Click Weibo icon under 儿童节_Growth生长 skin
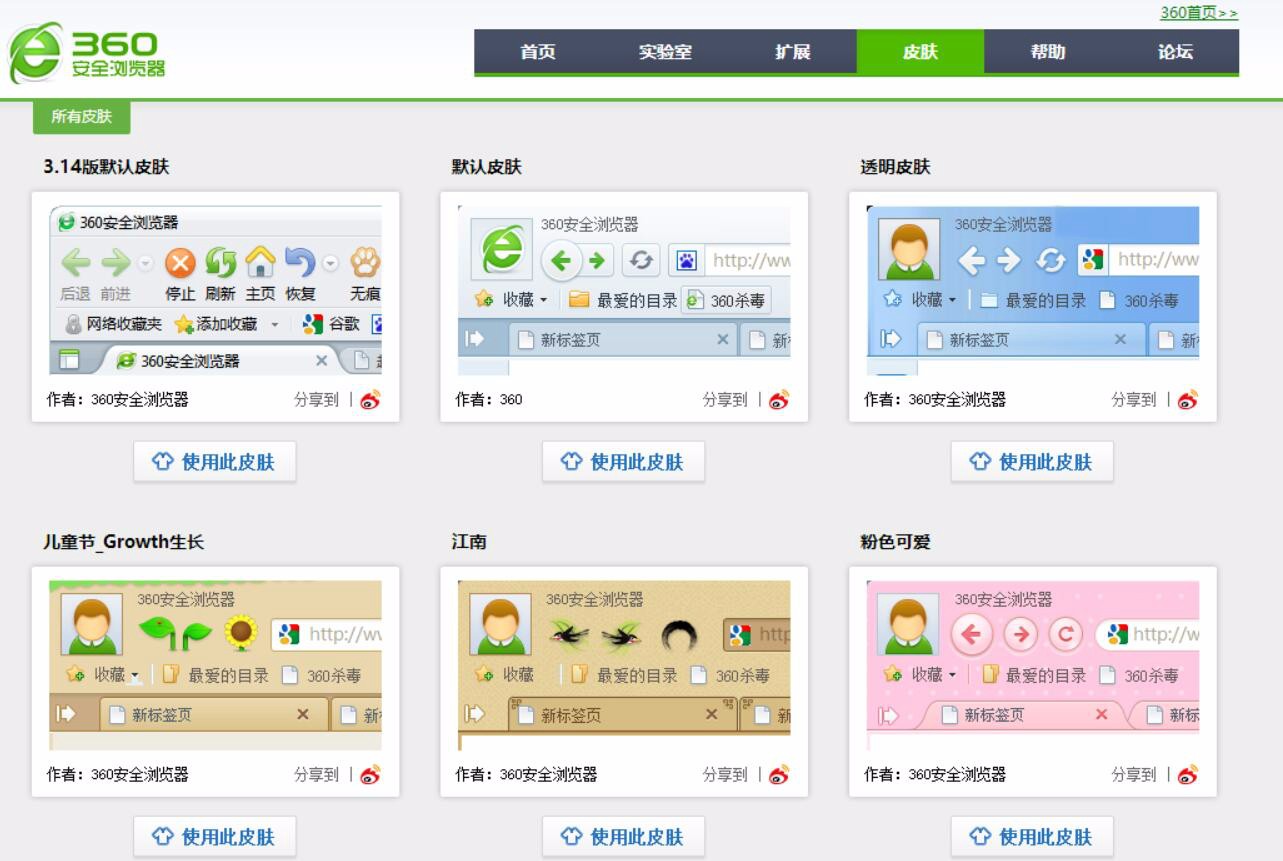This screenshot has height=861, width=1283. pyautogui.click(x=371, y=775)
